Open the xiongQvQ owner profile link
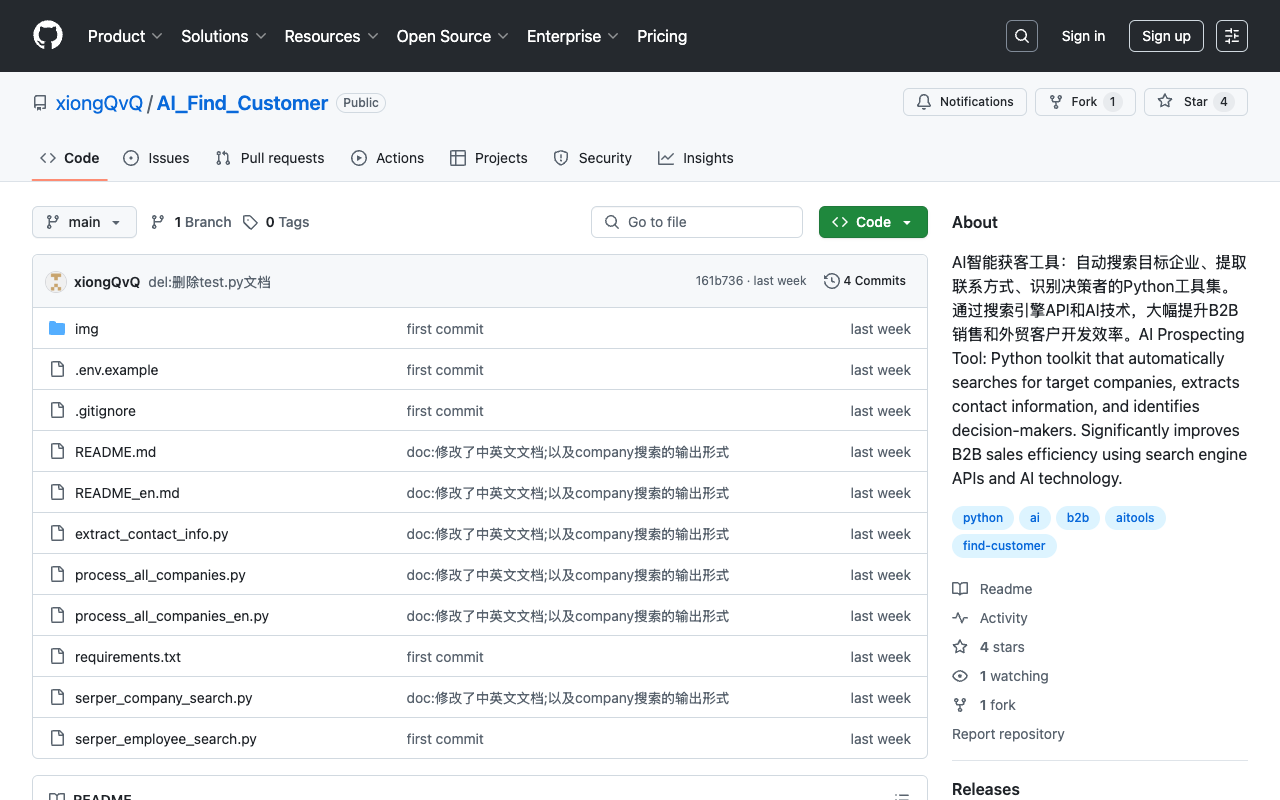This screenshot has height=800, width=1280. [x=99, y=103]
